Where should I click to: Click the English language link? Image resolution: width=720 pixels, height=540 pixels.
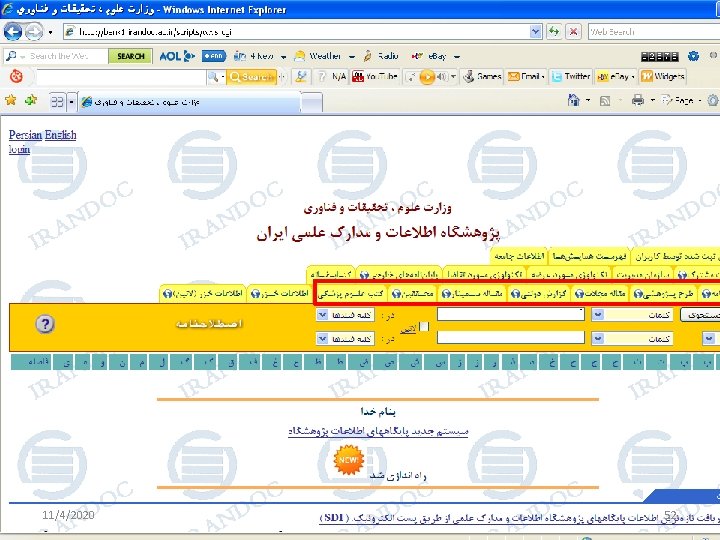(x=61, y=135)
